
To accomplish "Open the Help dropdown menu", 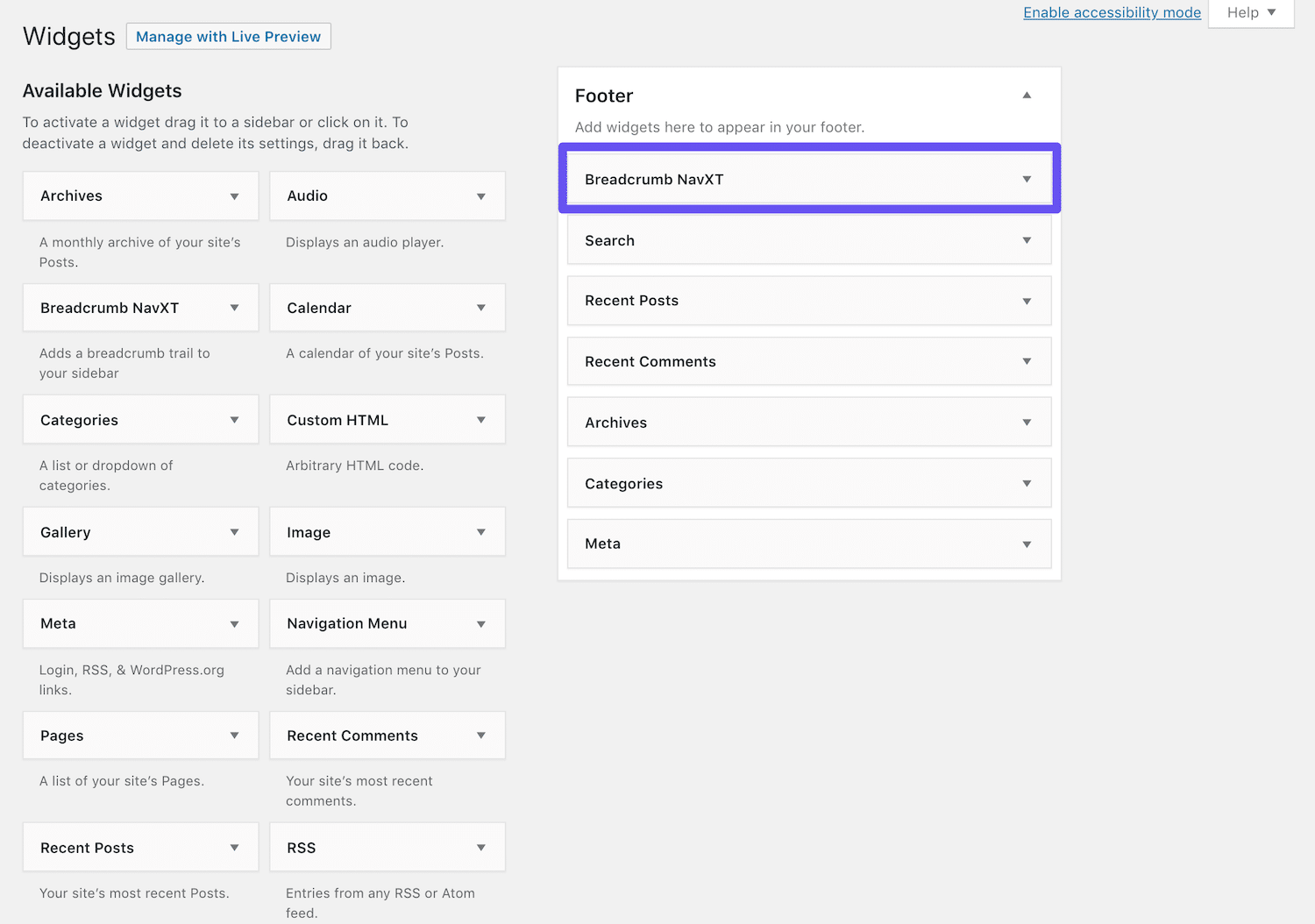I will (x=1251, y=12).
